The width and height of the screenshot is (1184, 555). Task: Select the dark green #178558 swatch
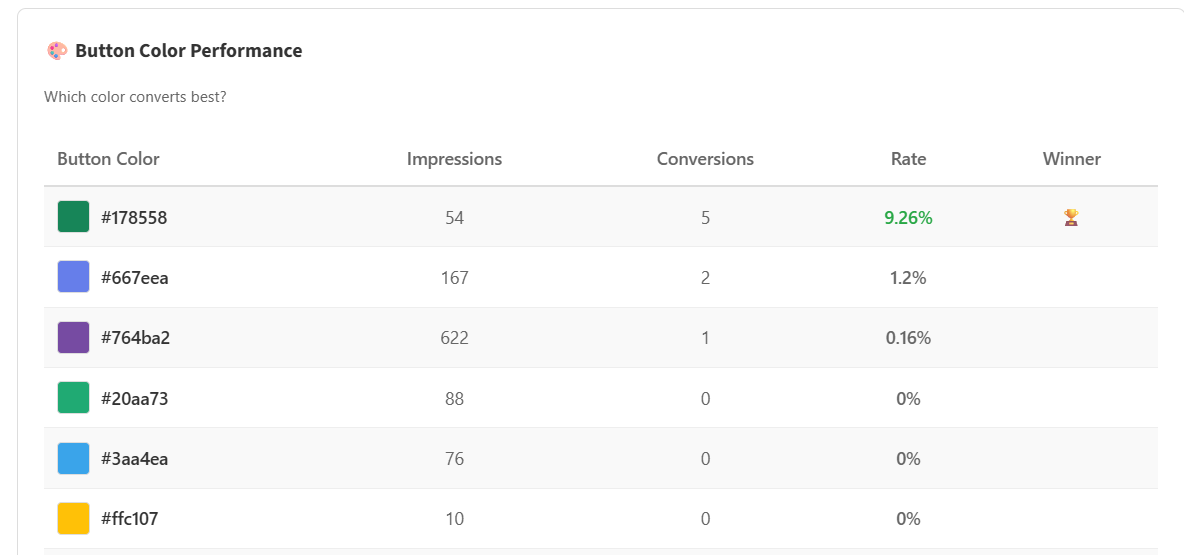click(x=73, y=217)
